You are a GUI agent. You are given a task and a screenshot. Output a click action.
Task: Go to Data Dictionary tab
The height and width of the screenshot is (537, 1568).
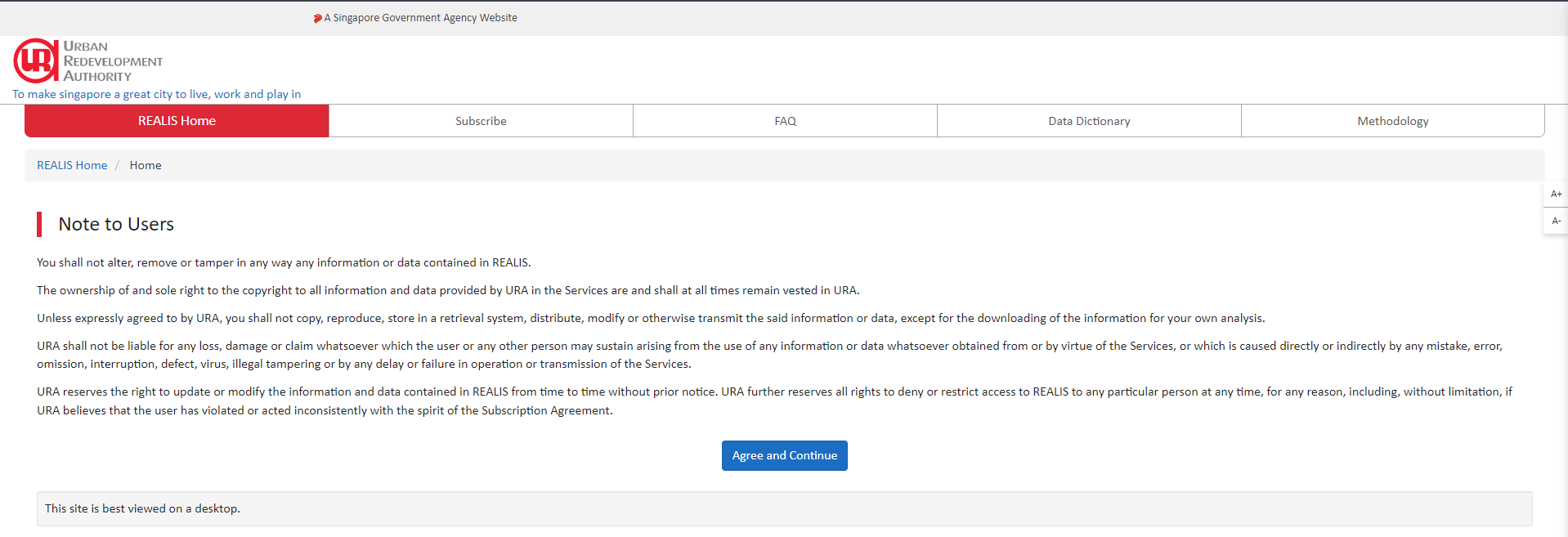pyautogui.click(x=1089, y=121)
